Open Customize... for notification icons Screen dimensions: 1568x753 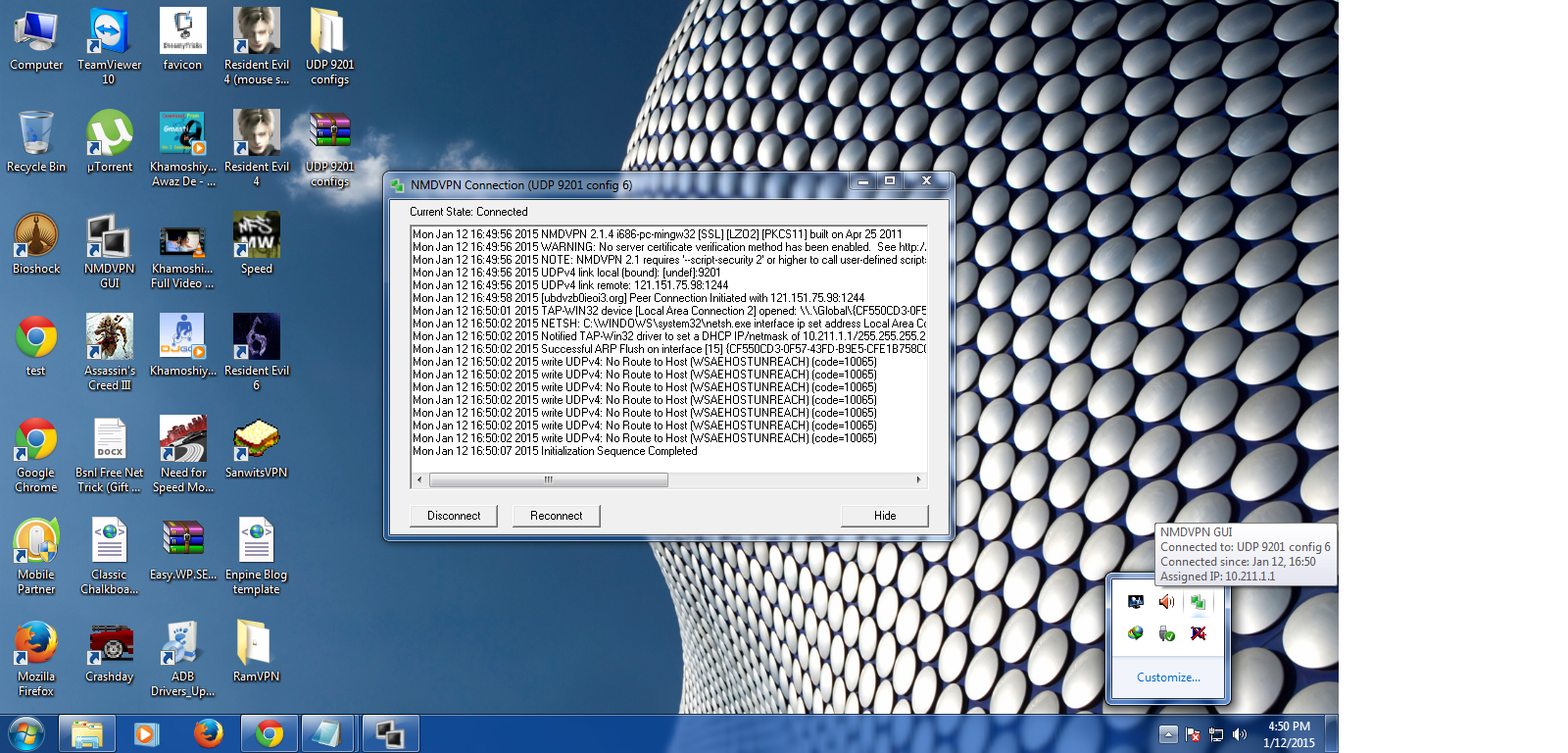coord(1168,678)
